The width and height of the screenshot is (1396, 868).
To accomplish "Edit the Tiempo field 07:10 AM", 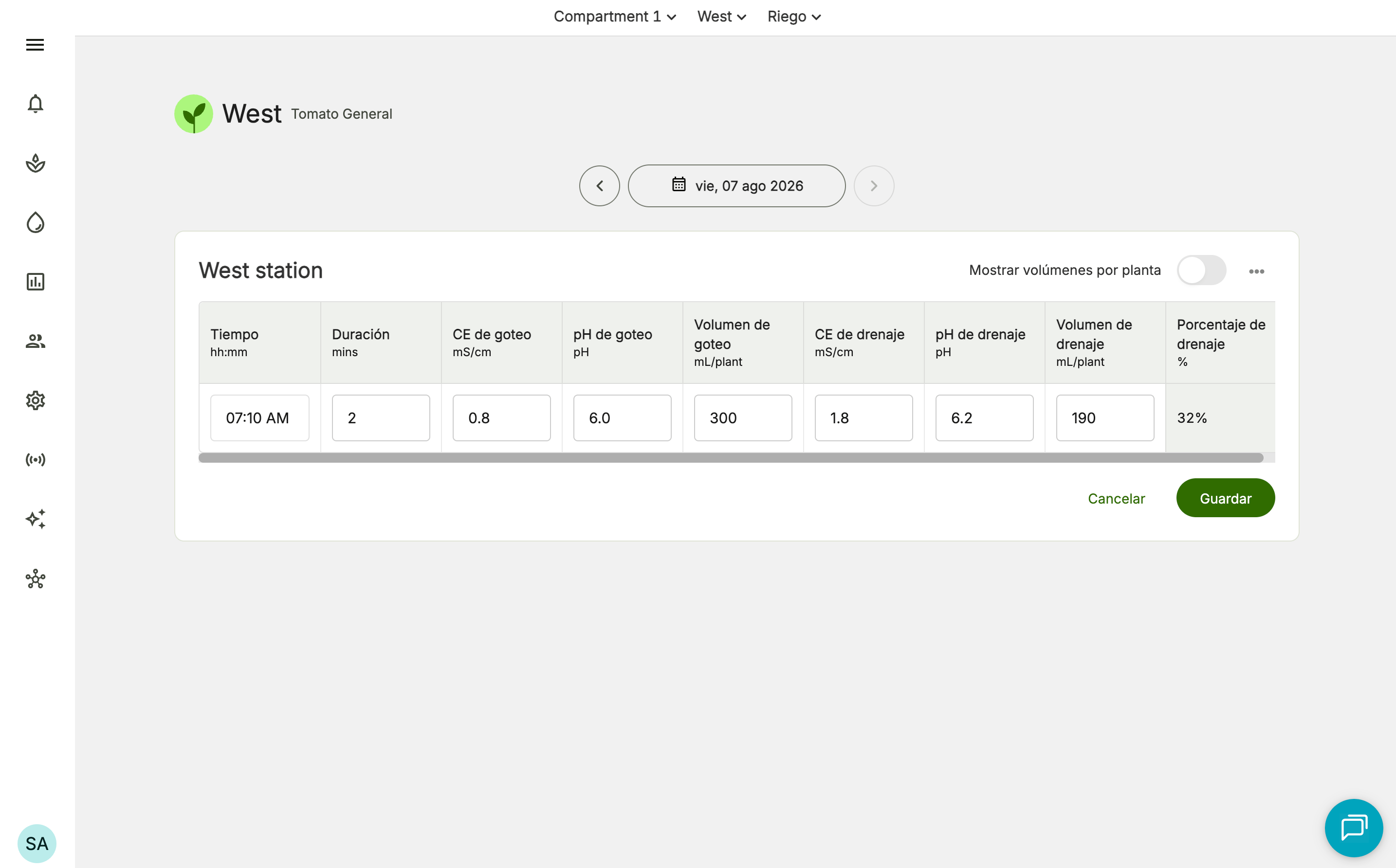I will [259, 418].
